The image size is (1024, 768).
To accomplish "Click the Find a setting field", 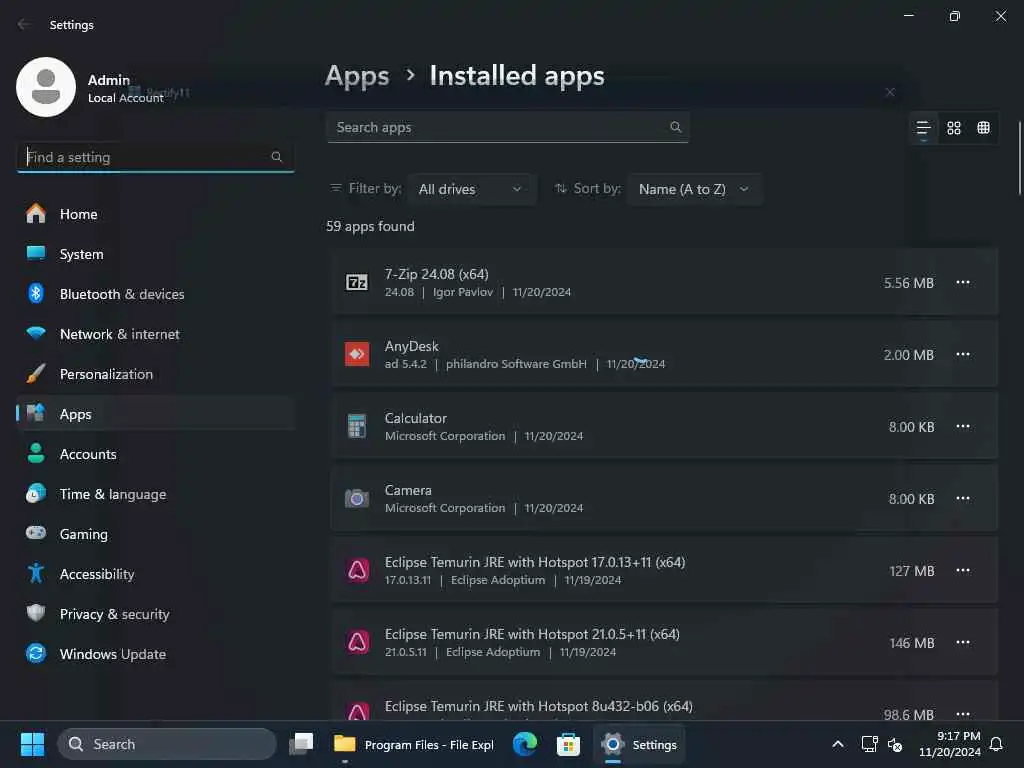I will pyautogui.click(x=155, y=157).
